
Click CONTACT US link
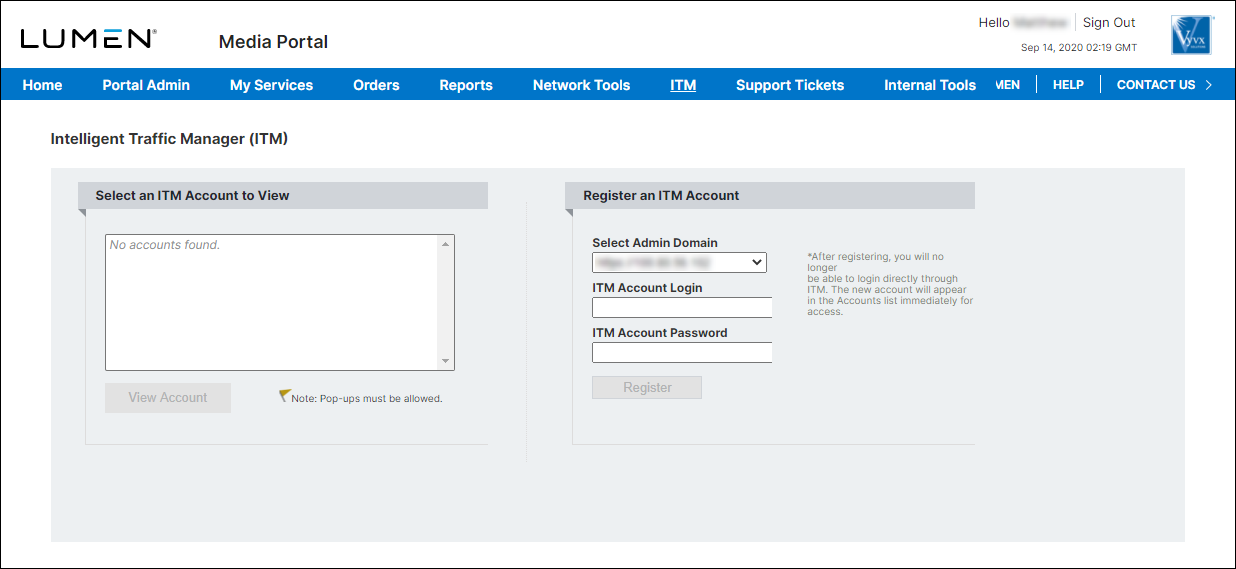[x=1156, y=85]
